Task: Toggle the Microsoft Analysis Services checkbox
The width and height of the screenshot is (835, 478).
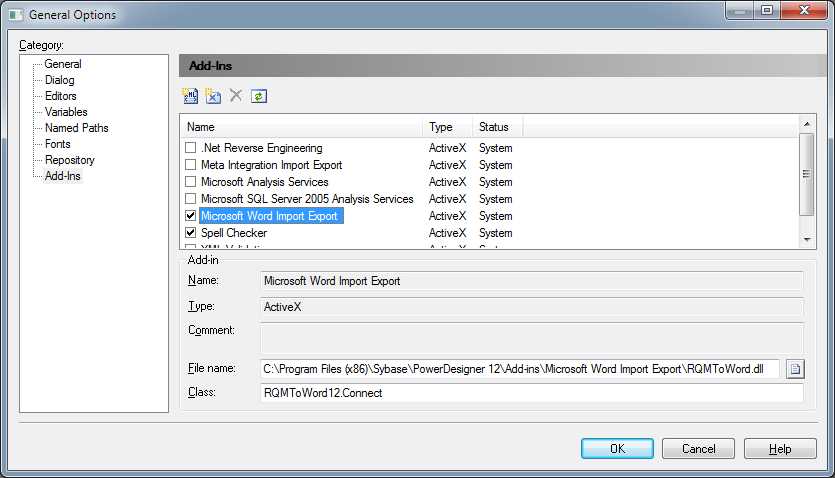Action: pyautogui.click(x=191, y=182)
